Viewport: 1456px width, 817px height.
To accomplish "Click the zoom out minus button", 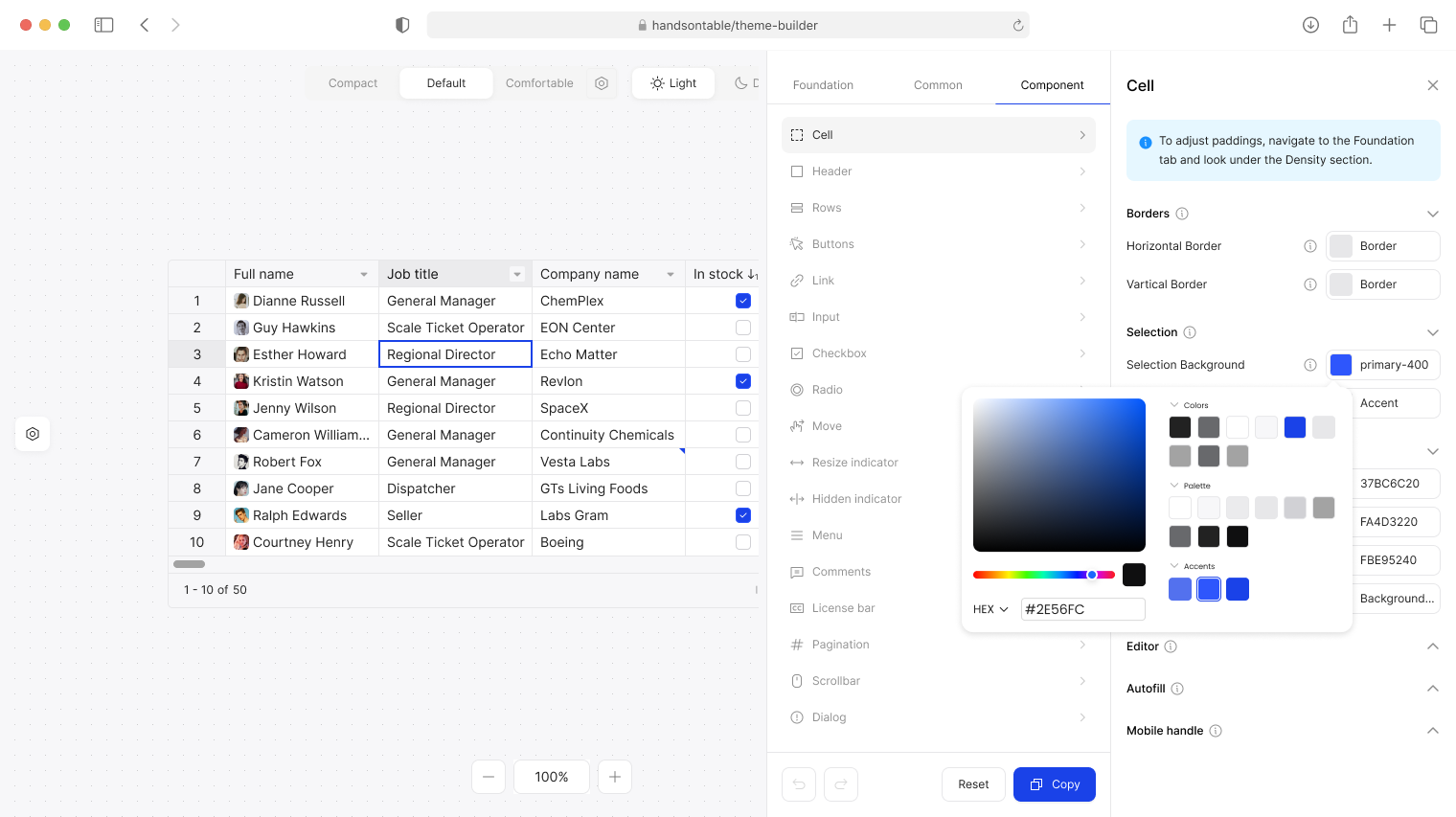I will [489, 777].
